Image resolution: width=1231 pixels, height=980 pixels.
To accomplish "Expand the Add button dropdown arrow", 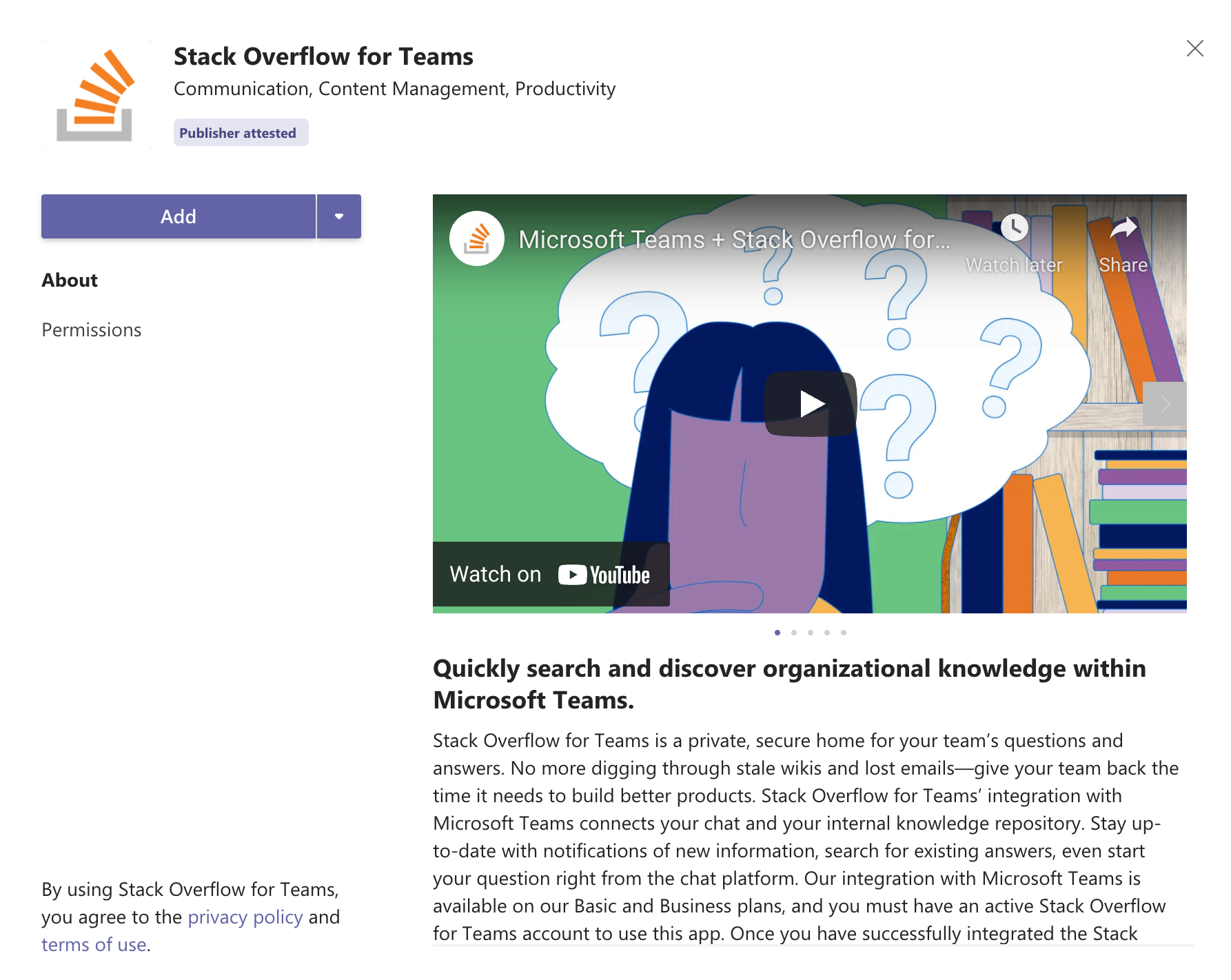I will pos(339,216).
